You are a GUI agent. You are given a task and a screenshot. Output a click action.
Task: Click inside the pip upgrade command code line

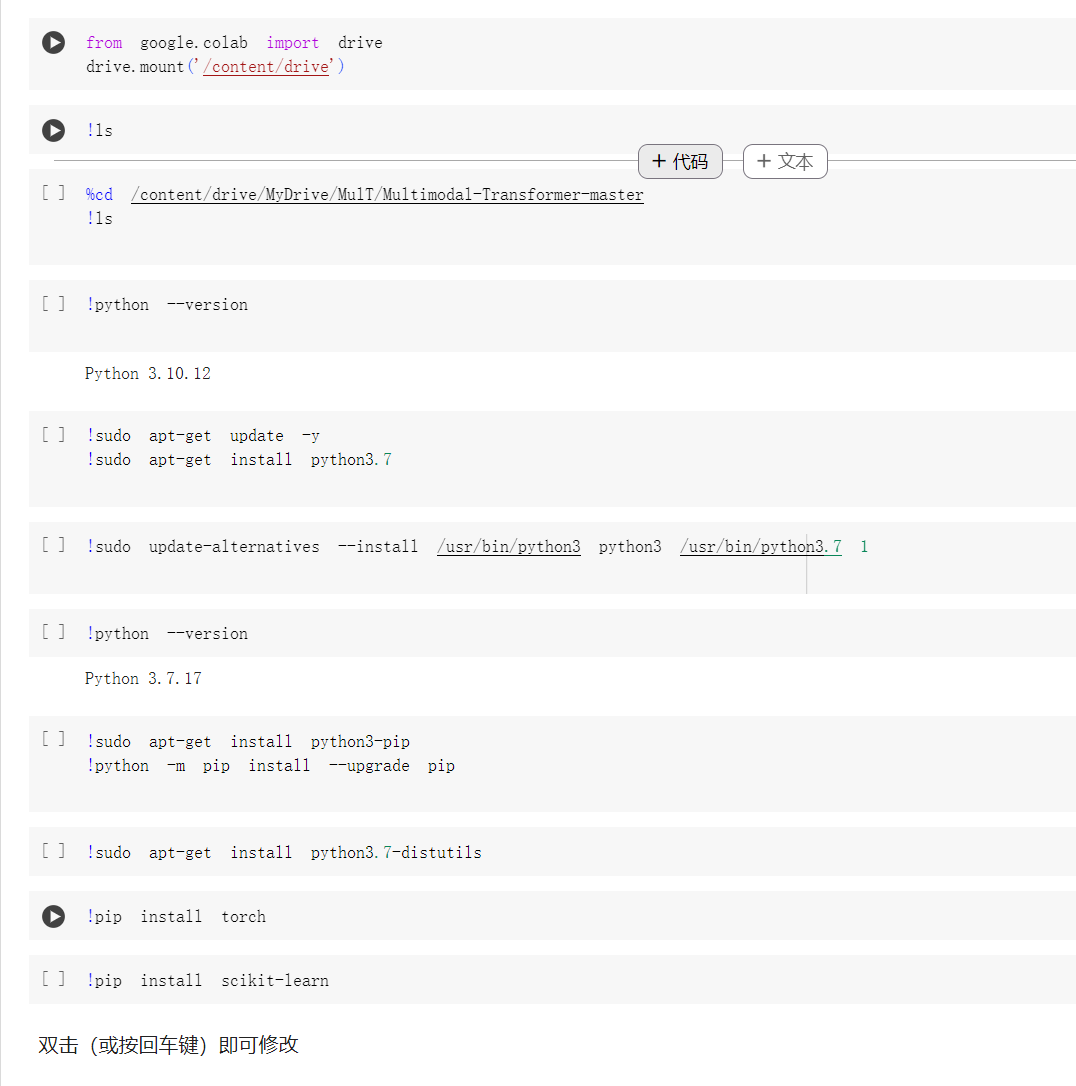point(270,765)
